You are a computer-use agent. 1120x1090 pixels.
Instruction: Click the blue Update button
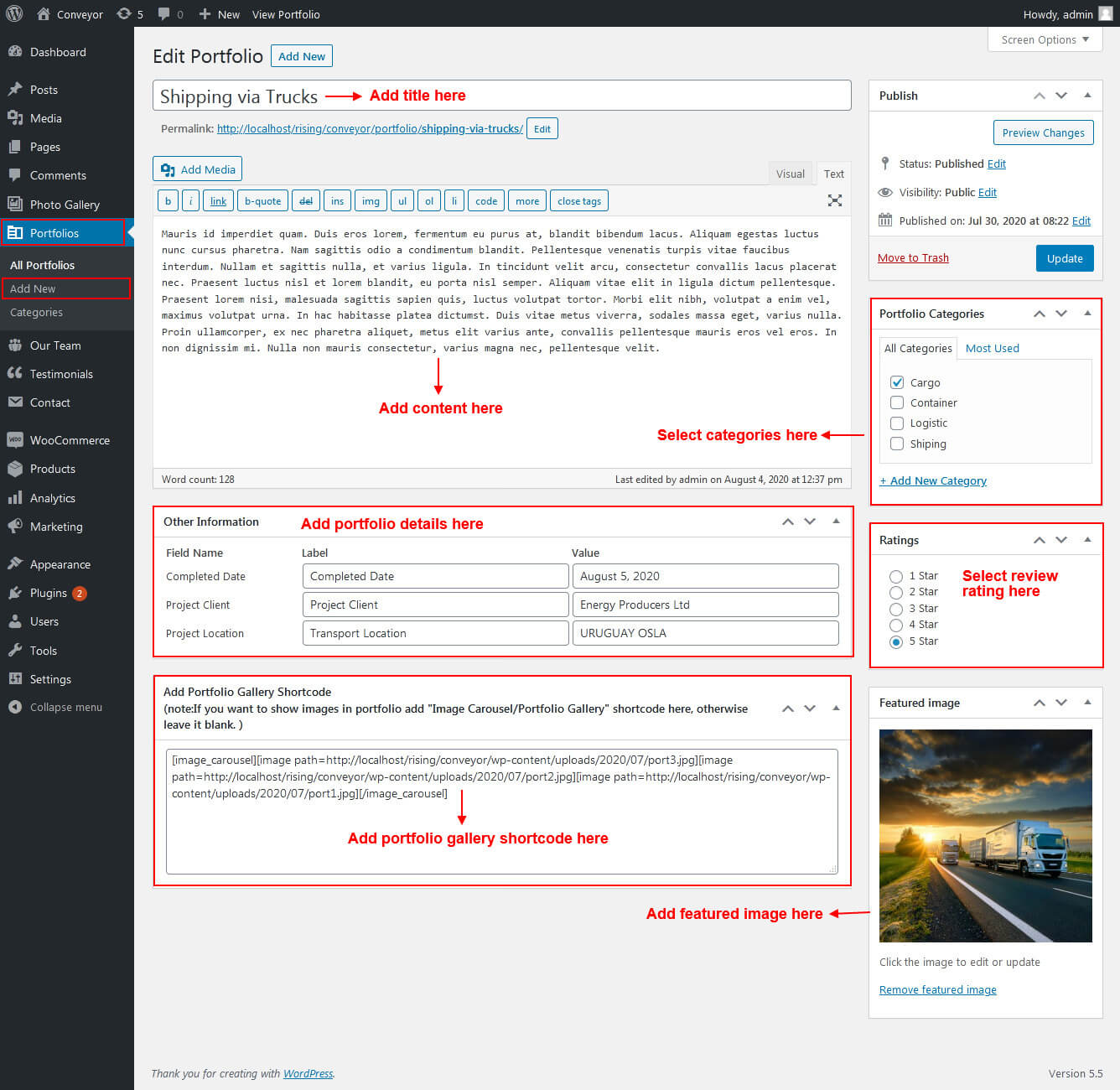pyautogui.click(x=1064, y=258)
